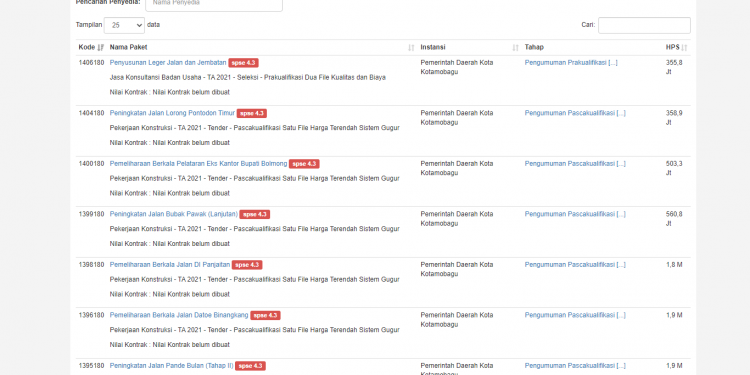Select code cell 1396180

coord(91,315)
